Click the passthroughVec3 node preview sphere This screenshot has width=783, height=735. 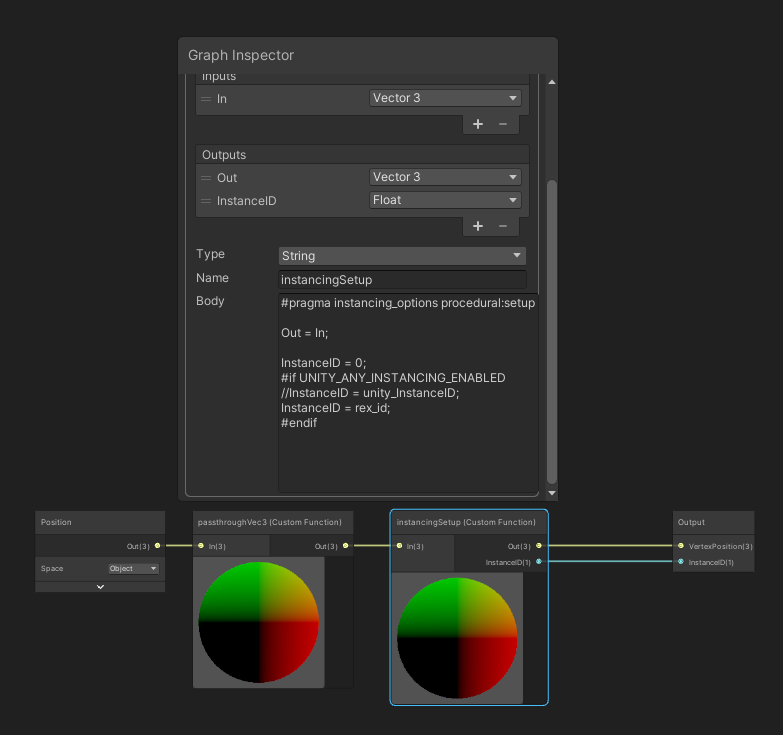259,622
